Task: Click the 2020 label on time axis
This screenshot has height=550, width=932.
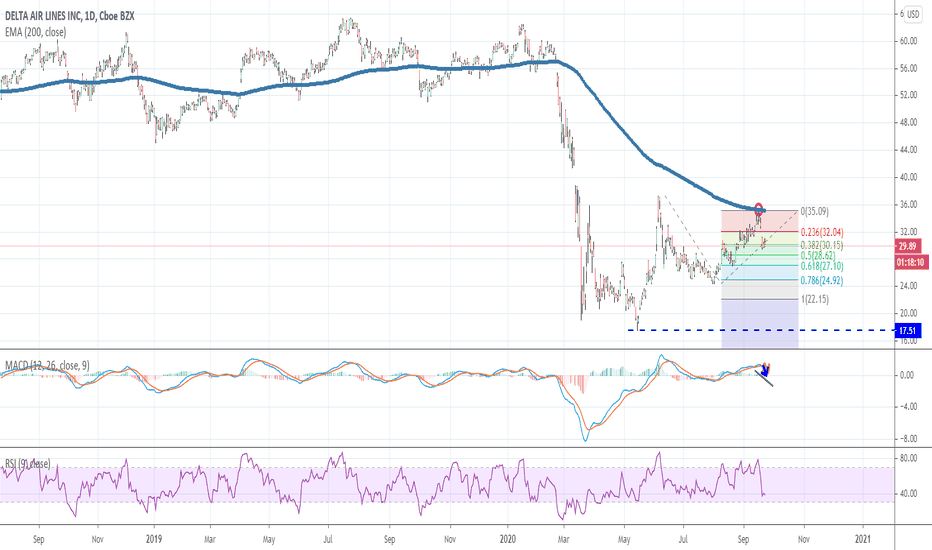Action: 508,539
